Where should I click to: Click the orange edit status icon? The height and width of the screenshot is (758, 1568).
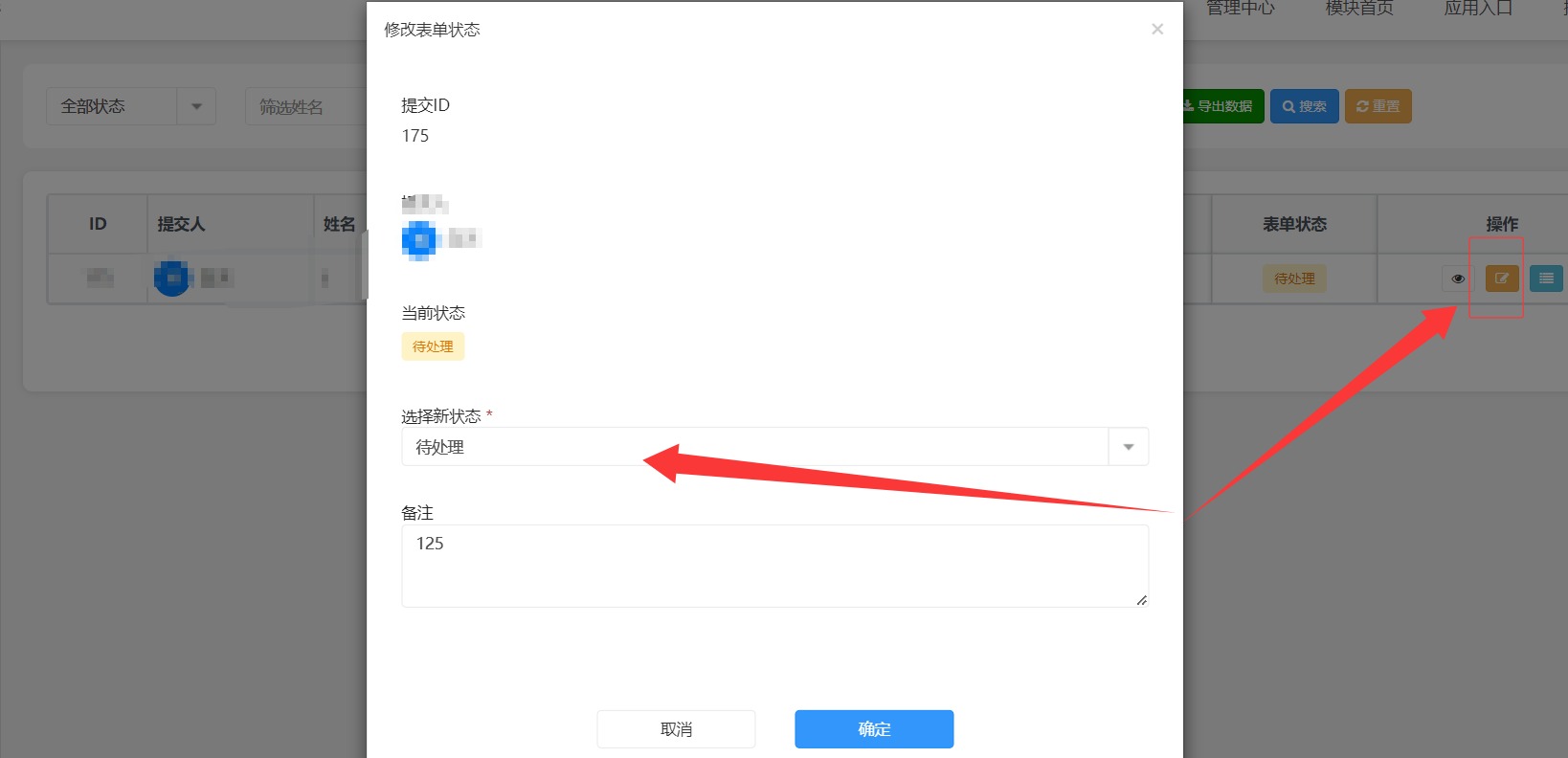1502,279
